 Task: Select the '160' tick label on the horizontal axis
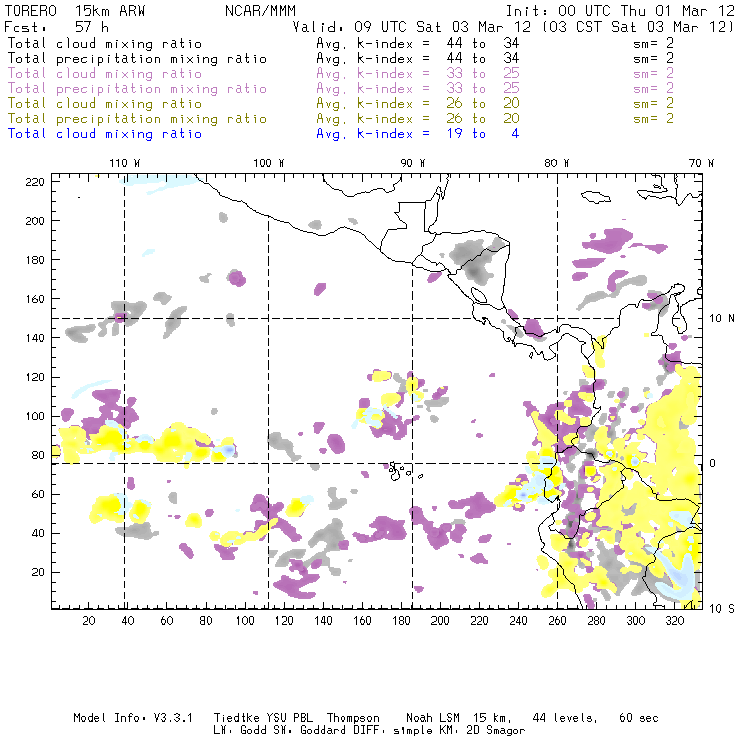pos(362,621)
